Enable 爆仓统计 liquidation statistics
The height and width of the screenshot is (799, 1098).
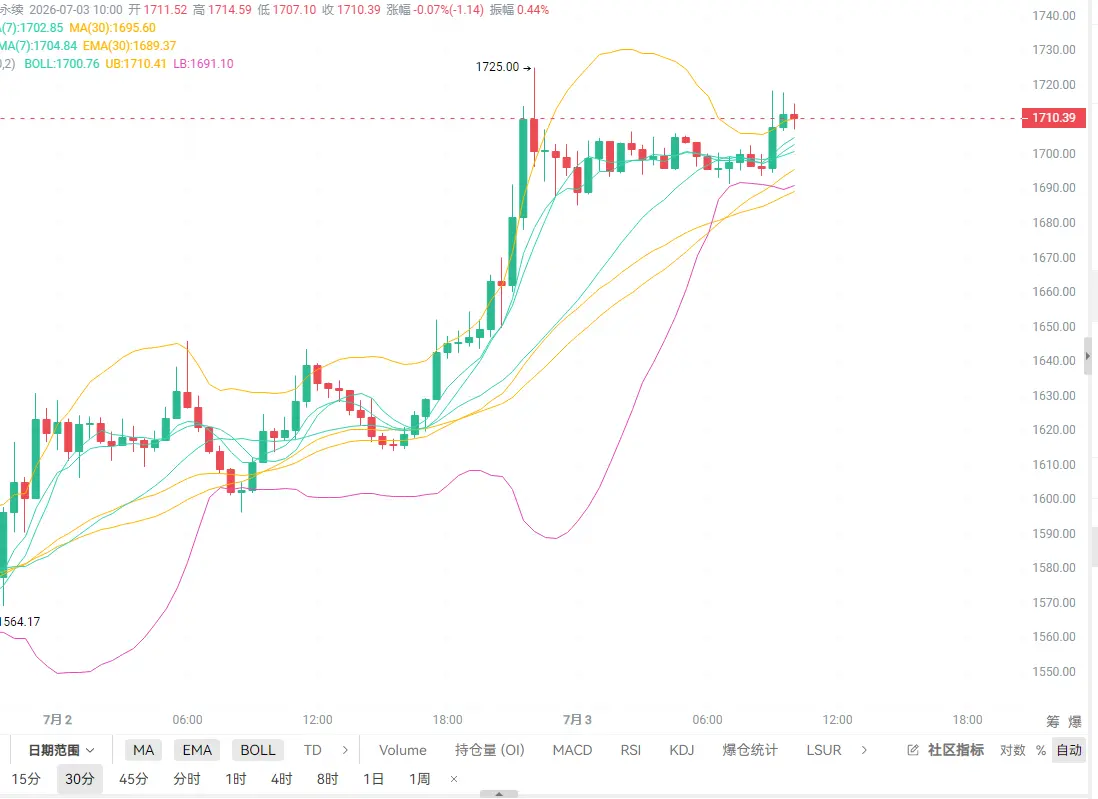pyautogui.click(x=750, y=750)
